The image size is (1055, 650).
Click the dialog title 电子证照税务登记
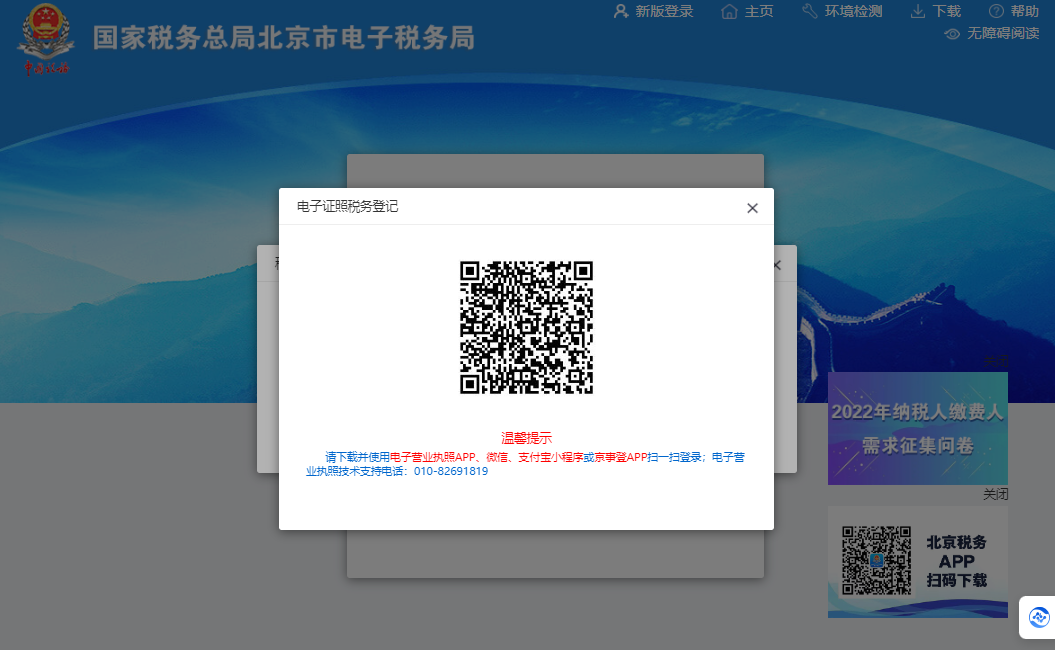pos(347,207)
